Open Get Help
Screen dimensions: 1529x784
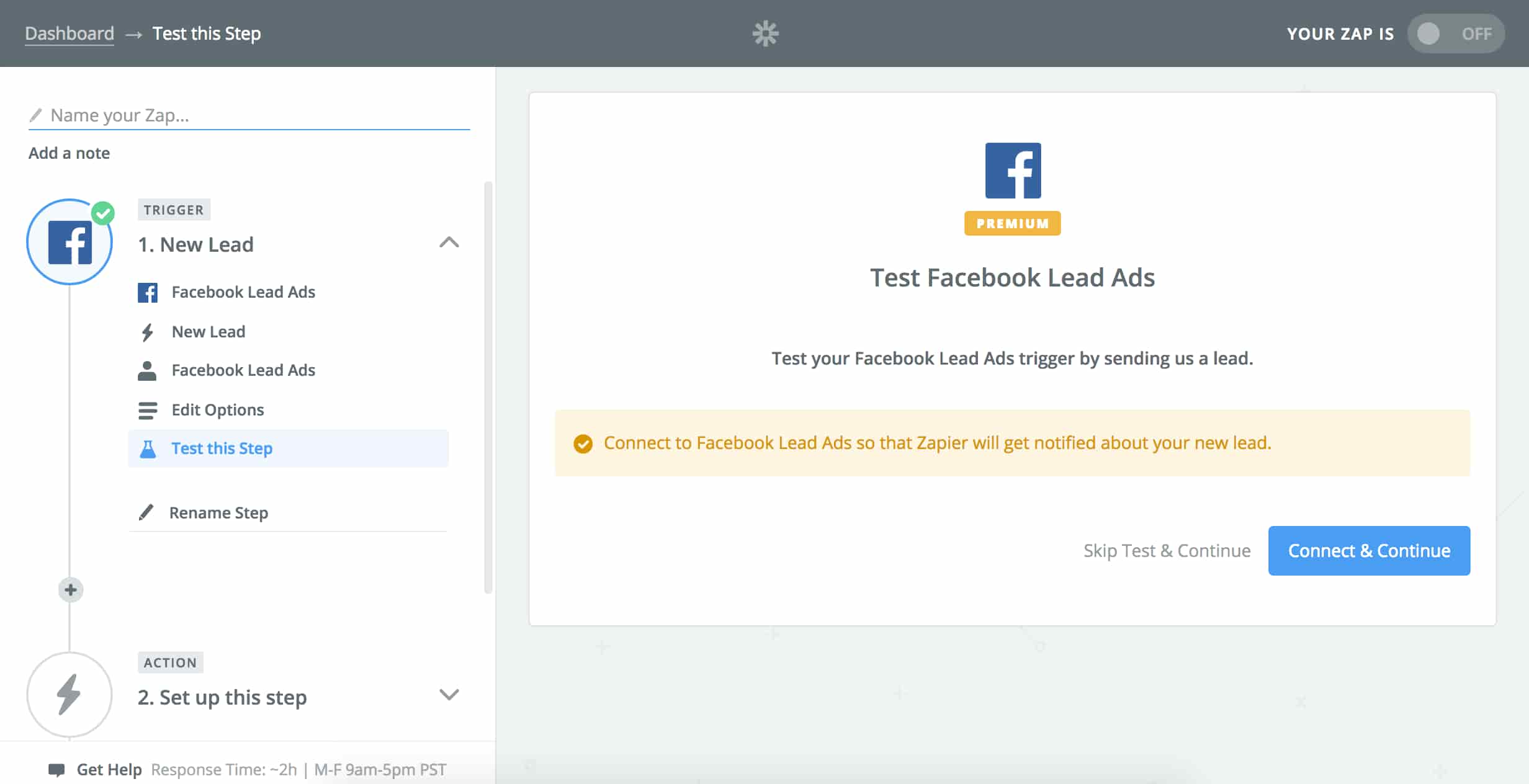point(109,770)
